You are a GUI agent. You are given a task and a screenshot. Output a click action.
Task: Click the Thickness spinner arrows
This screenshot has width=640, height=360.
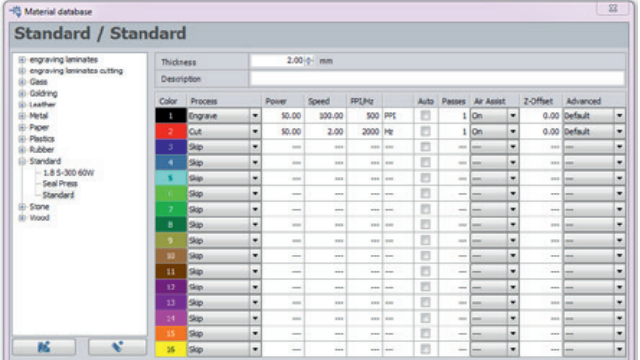point(309,61)
